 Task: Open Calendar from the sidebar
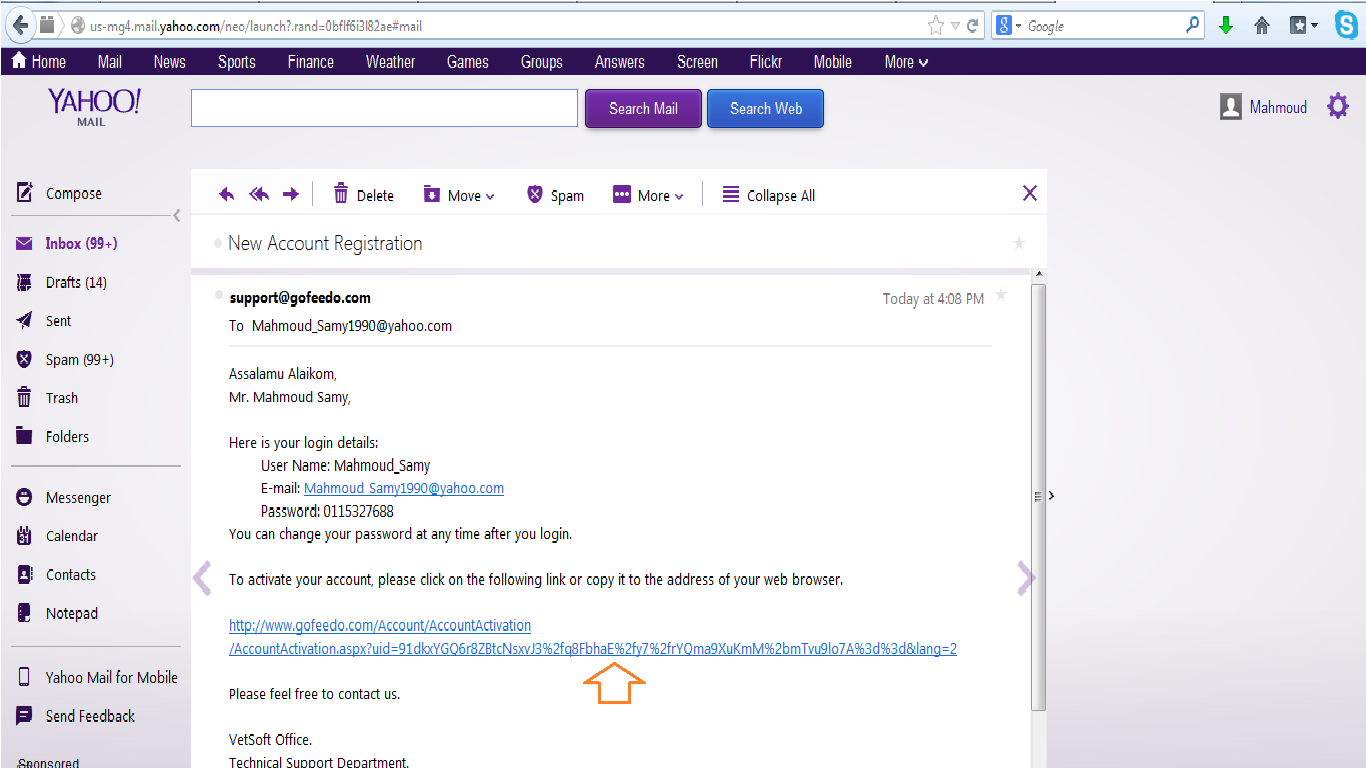57,535
